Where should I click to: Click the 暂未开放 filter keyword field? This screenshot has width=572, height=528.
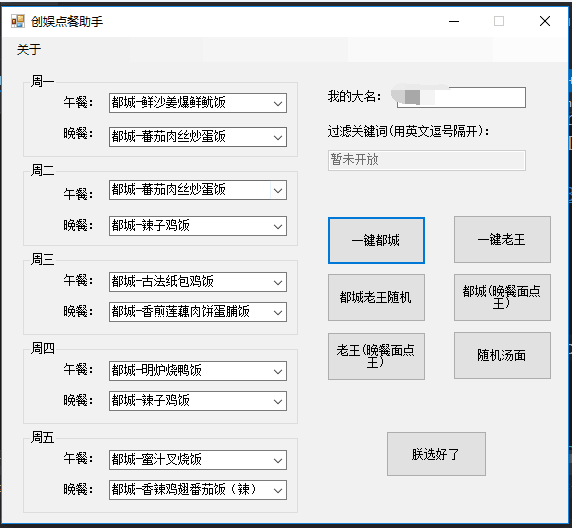tap(426, 160)
